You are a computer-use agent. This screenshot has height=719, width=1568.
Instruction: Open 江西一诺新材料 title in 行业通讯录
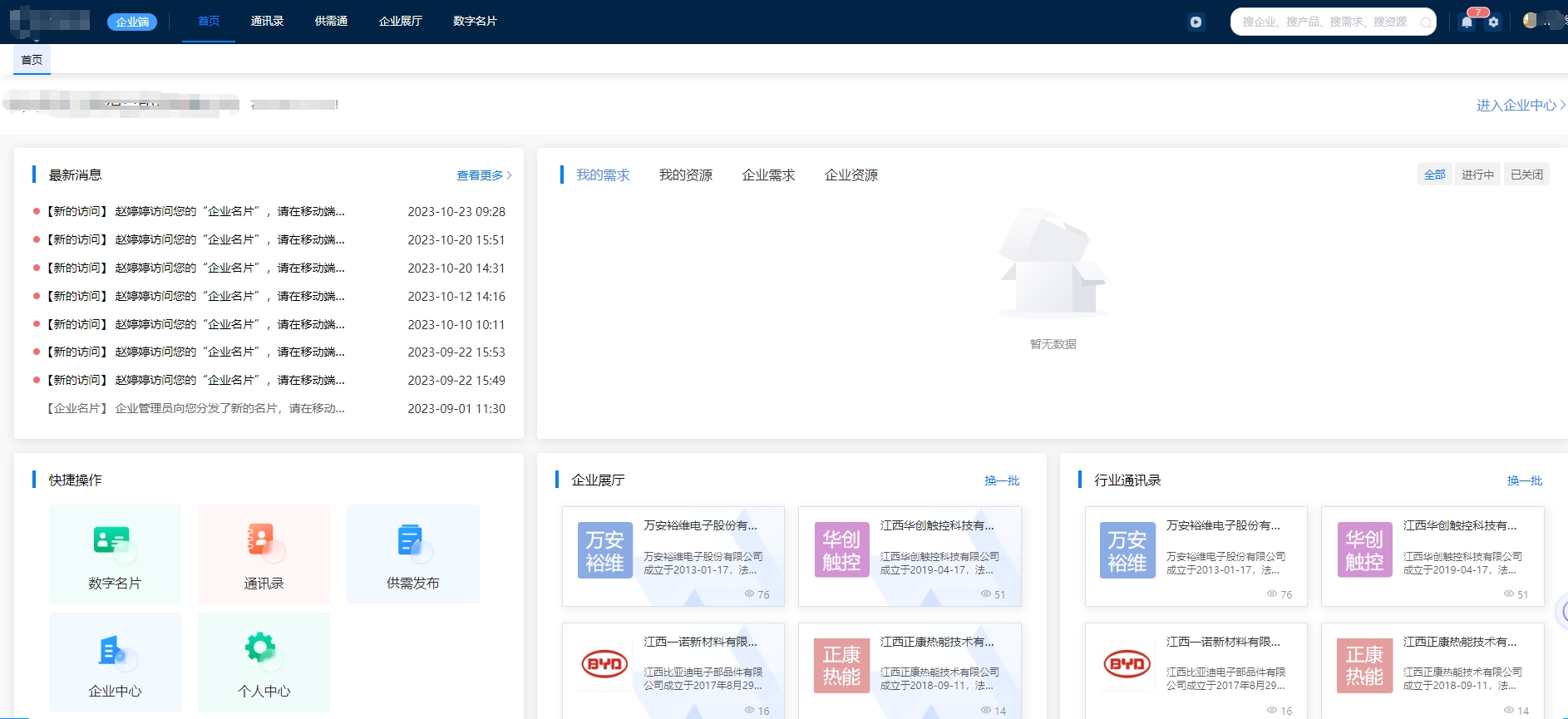(1223, 643)
